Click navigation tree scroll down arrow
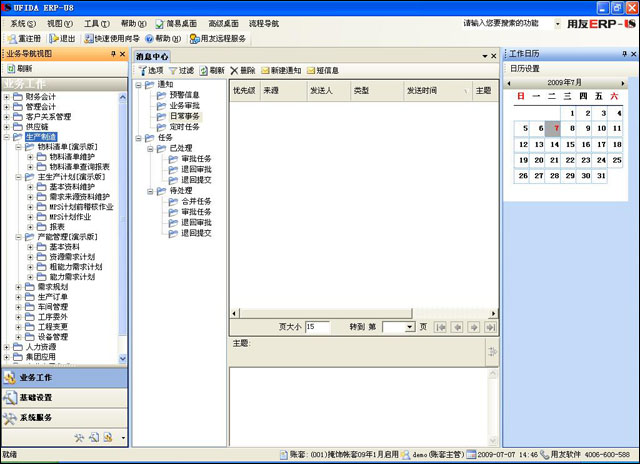The height and width of the screenshot is (464, 640). click(x=122, y=359)
